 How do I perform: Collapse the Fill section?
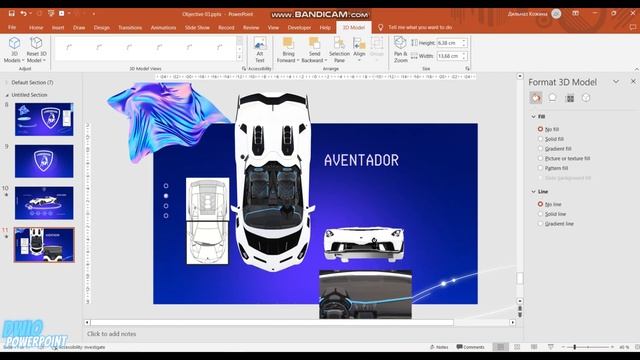(533, 117)
